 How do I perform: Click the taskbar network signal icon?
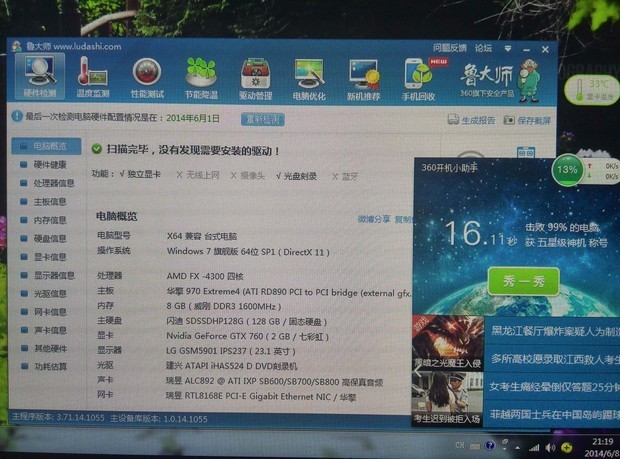(x=534, y=448)
